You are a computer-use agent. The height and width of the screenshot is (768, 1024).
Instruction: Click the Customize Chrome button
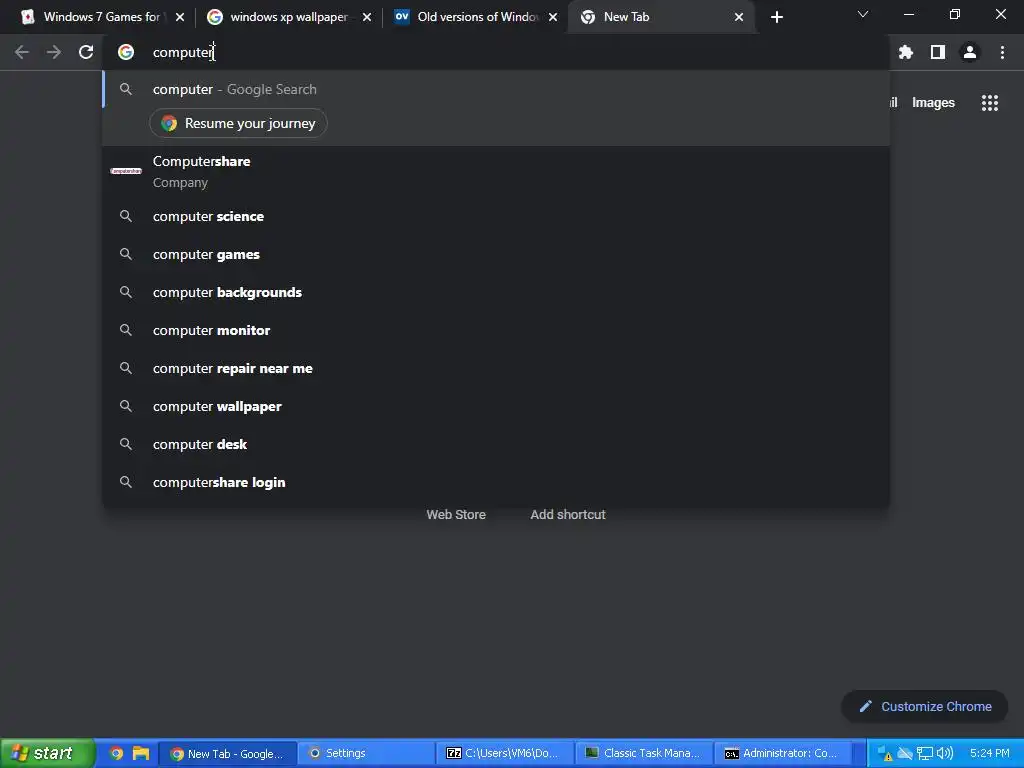tap(925, 707)
